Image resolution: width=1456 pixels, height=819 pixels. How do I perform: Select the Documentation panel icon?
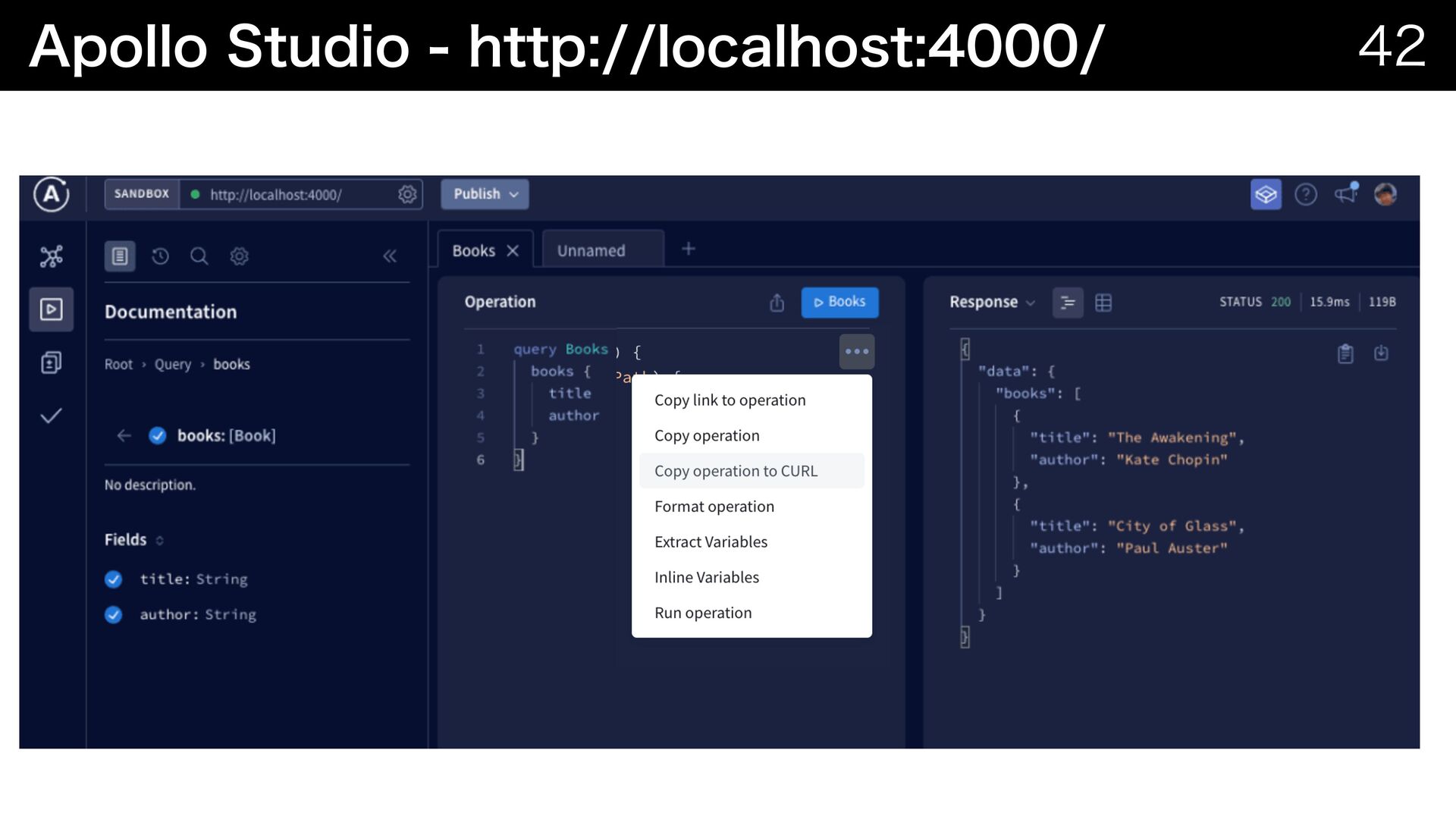point(120,256)
